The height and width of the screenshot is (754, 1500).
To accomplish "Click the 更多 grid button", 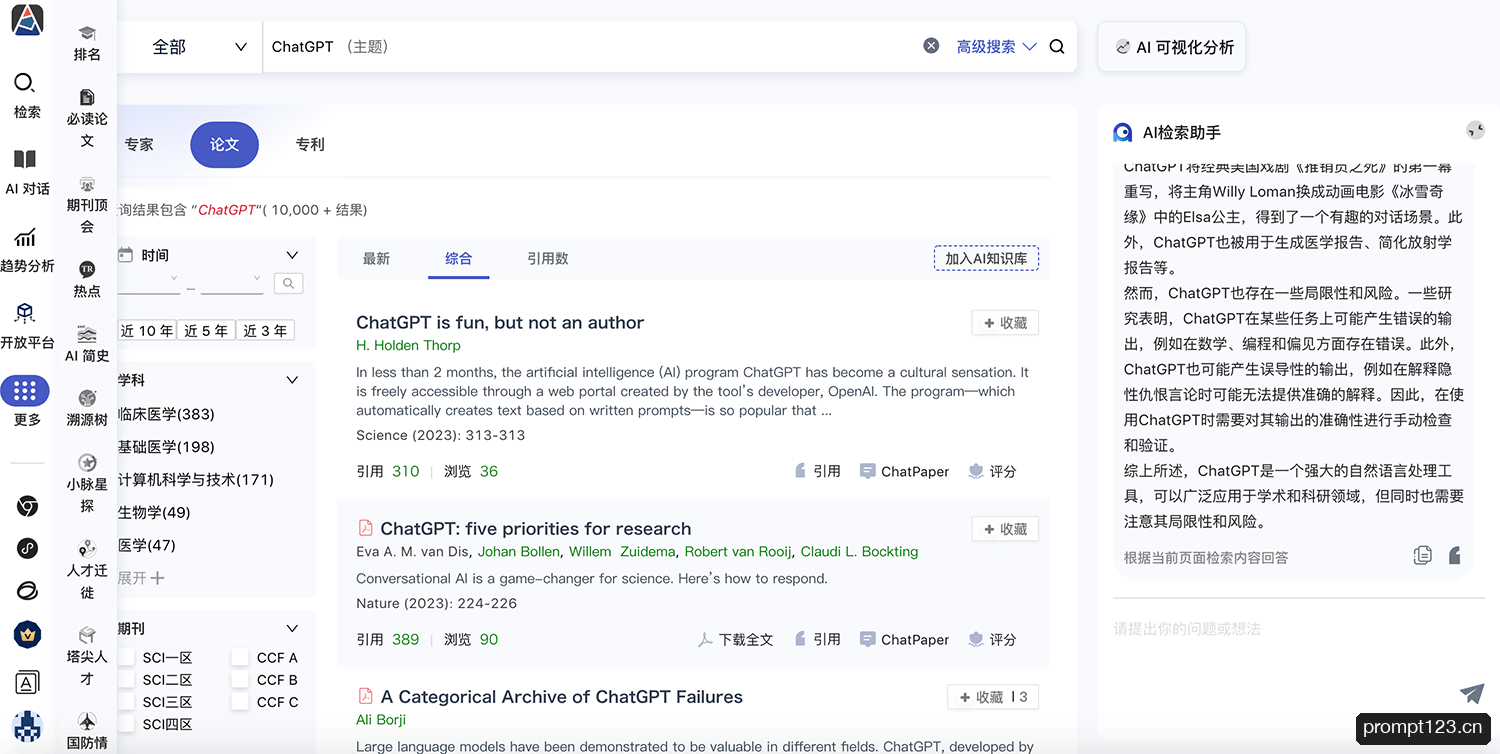I will coord(25,391).
